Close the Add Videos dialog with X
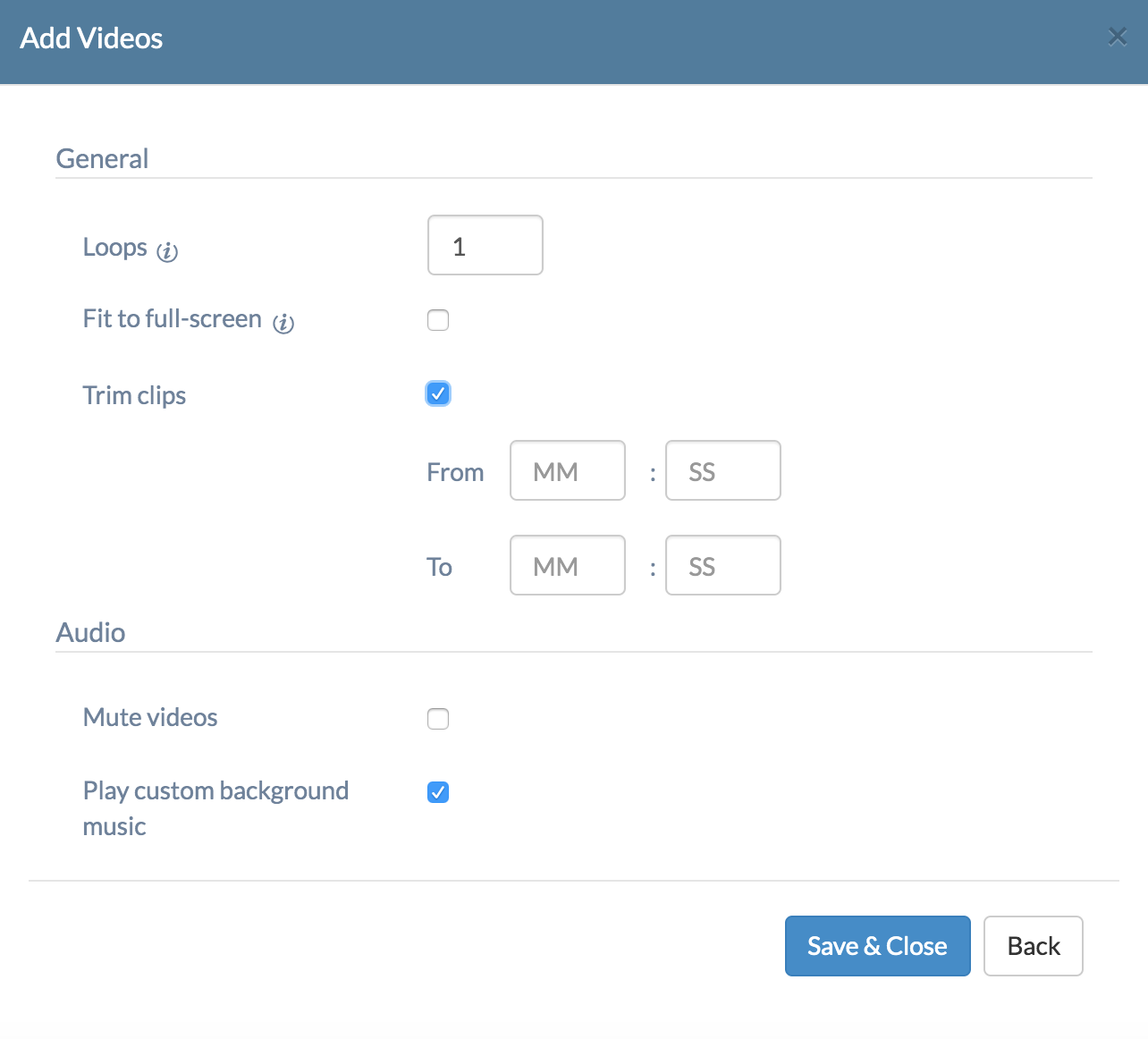 1117,37
